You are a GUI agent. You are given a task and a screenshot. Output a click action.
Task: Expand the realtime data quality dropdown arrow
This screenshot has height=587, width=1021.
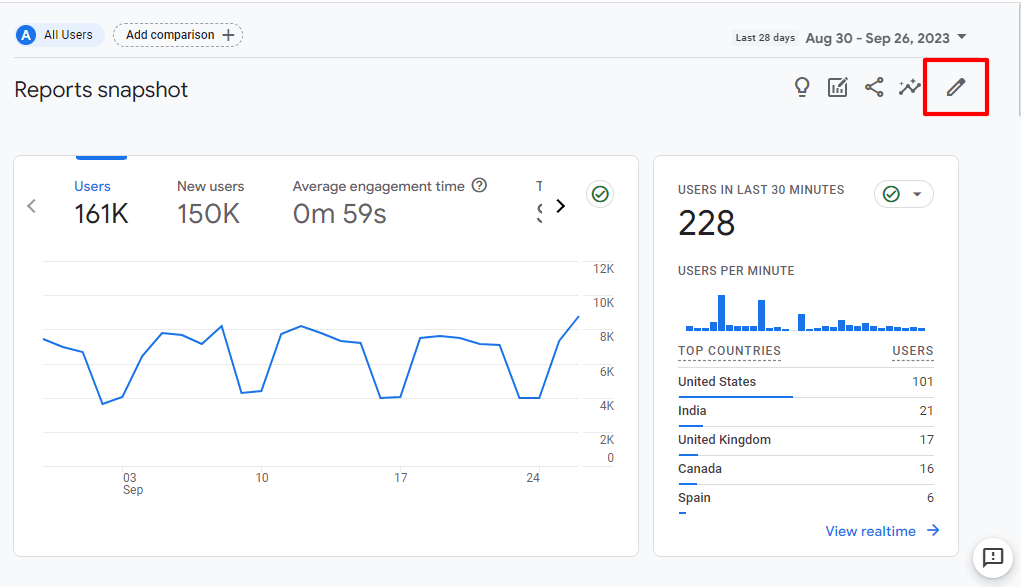click(916, 194)
